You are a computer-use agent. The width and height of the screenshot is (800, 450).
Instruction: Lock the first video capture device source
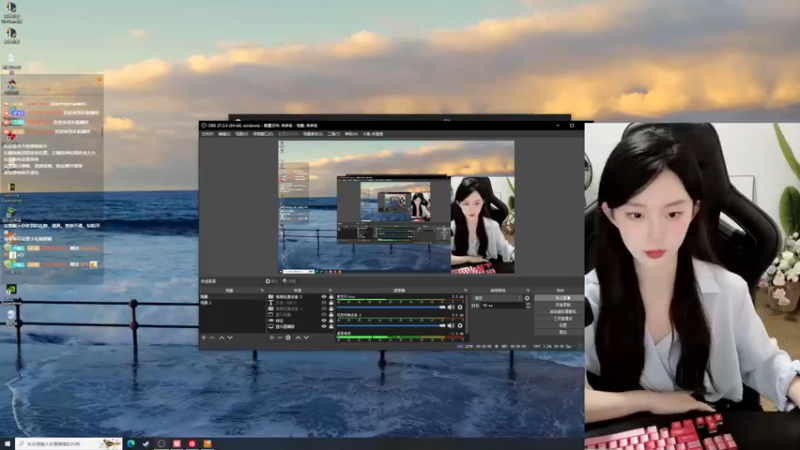tap(331, 296)
